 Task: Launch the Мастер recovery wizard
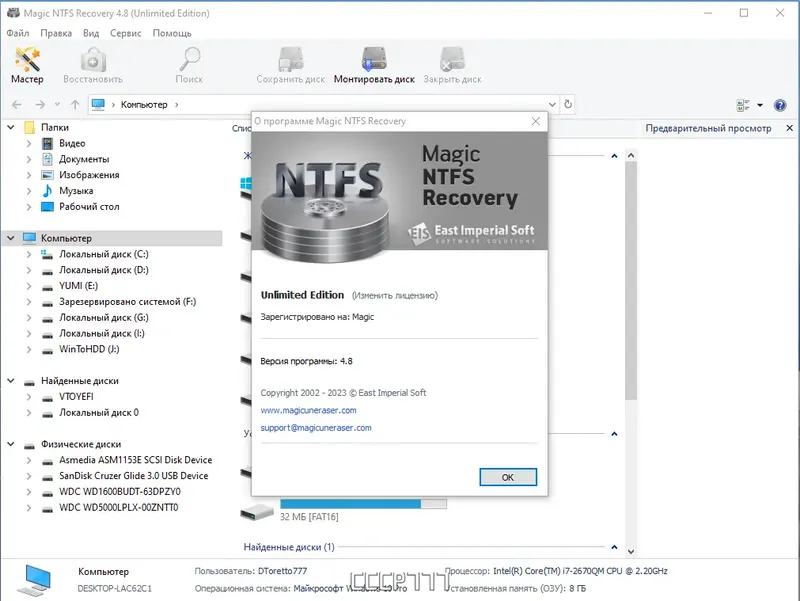26,65
